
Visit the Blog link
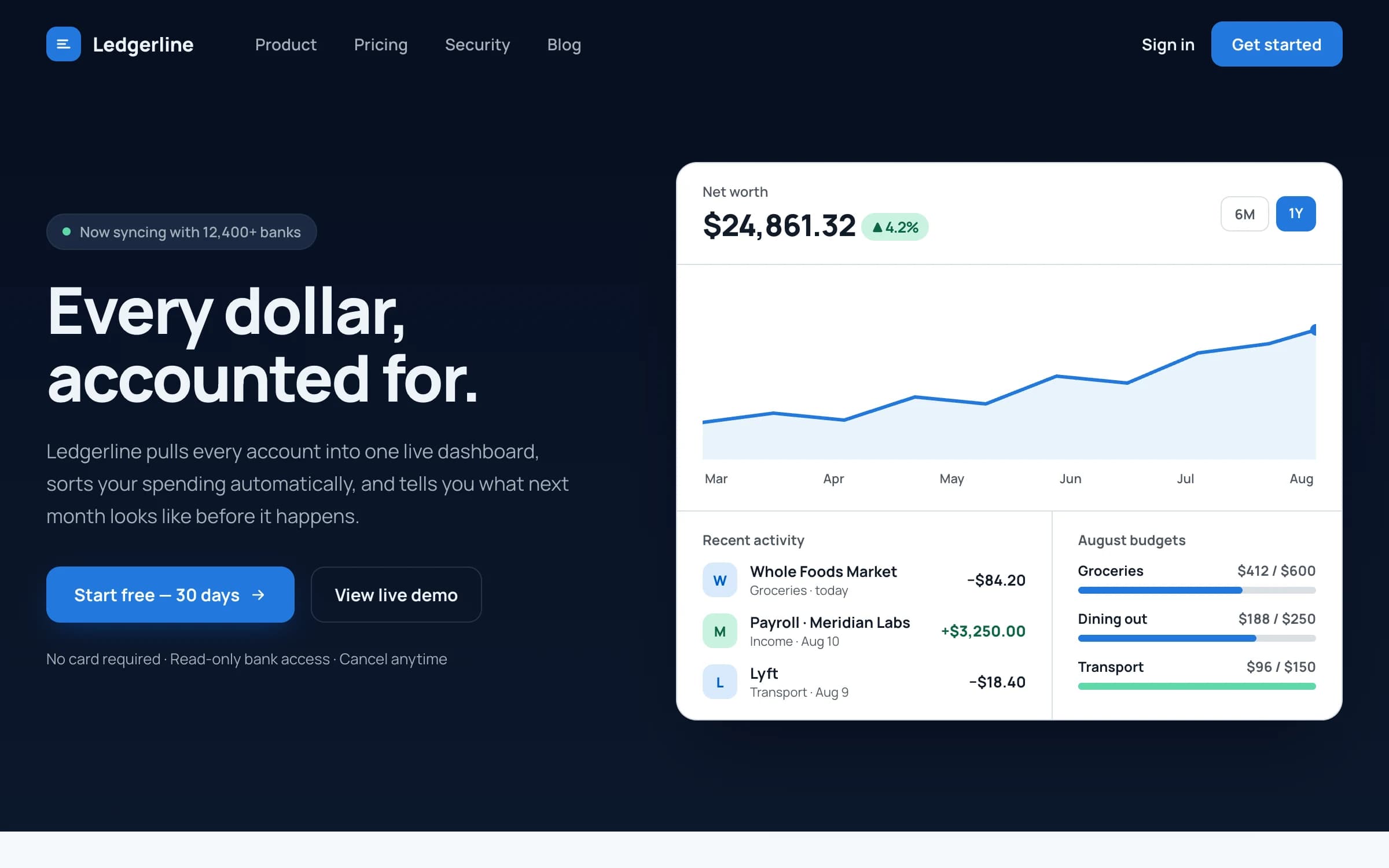click(x=564, y=45)
